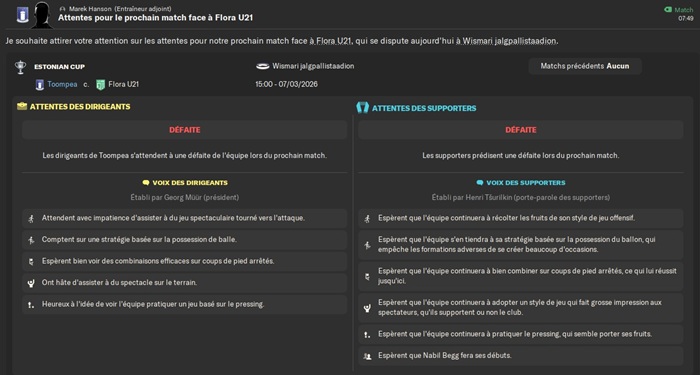The image size is (700, 375).
Task: Select 'récolter les fruits de son style' supporters row
Action: 521,218
